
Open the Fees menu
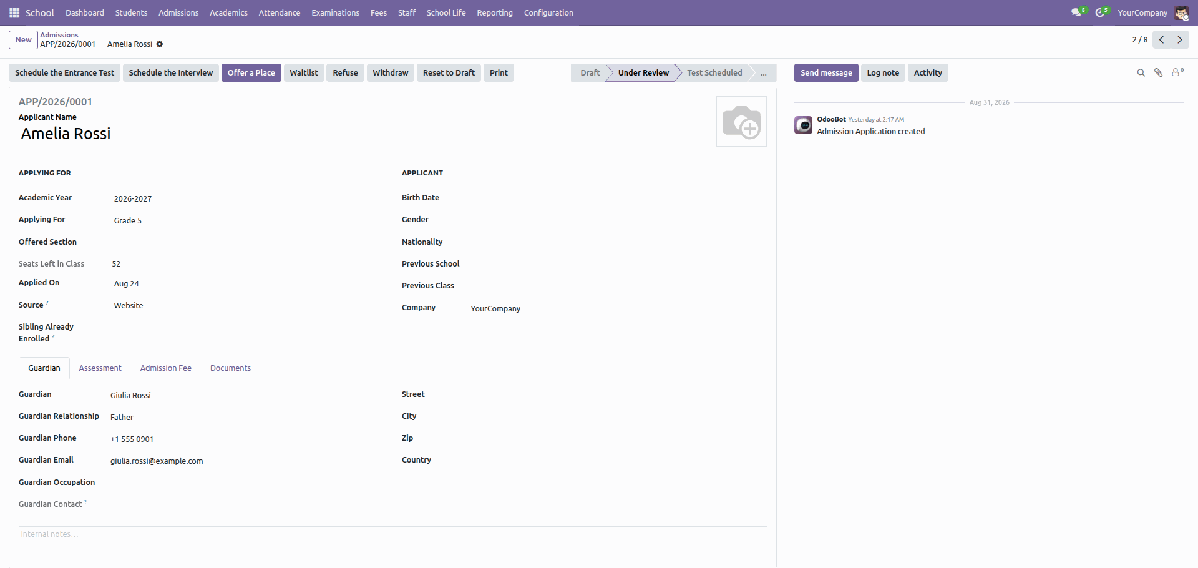click(x=378, y=13)
